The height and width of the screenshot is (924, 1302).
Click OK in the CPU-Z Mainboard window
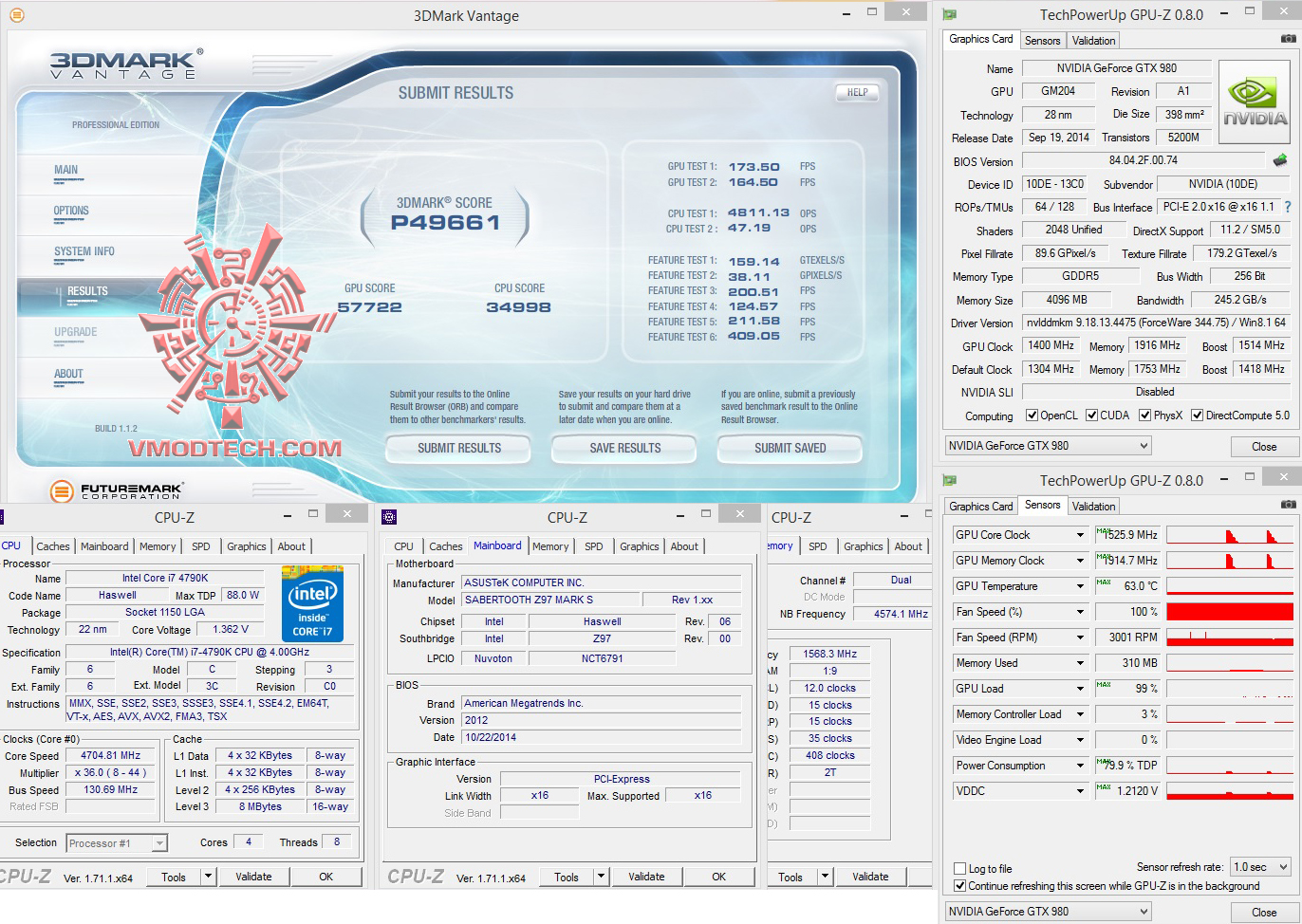718,877
